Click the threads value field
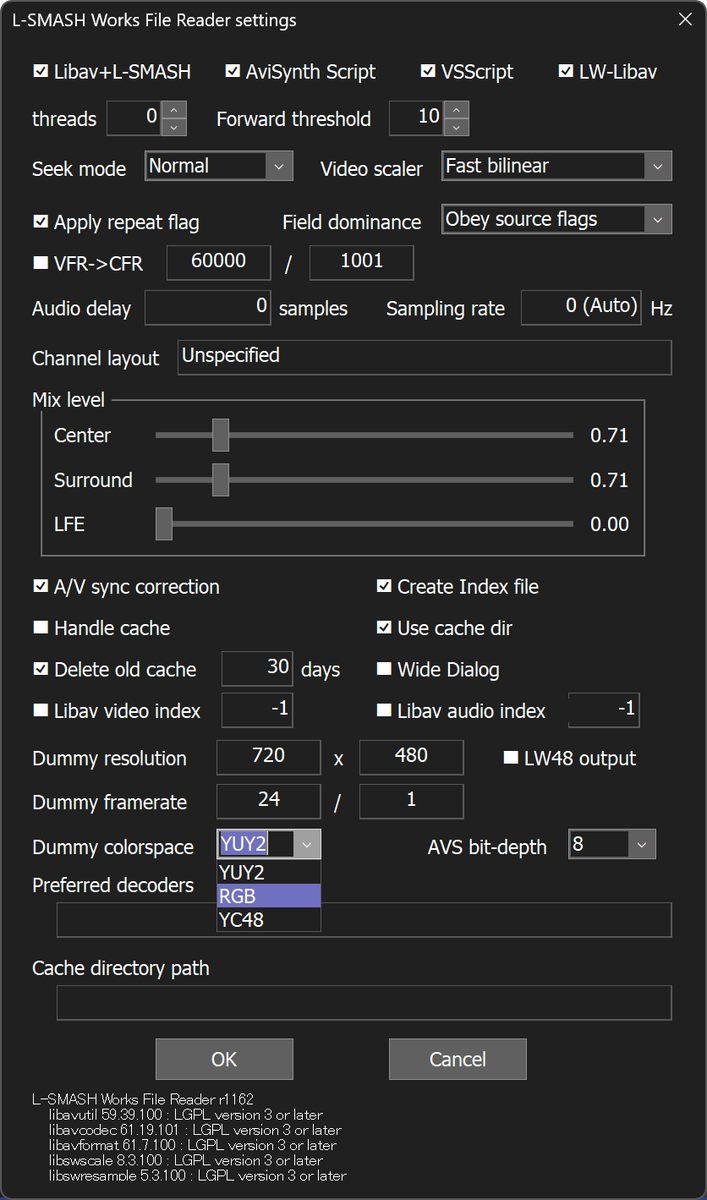 tap(135, 118)
